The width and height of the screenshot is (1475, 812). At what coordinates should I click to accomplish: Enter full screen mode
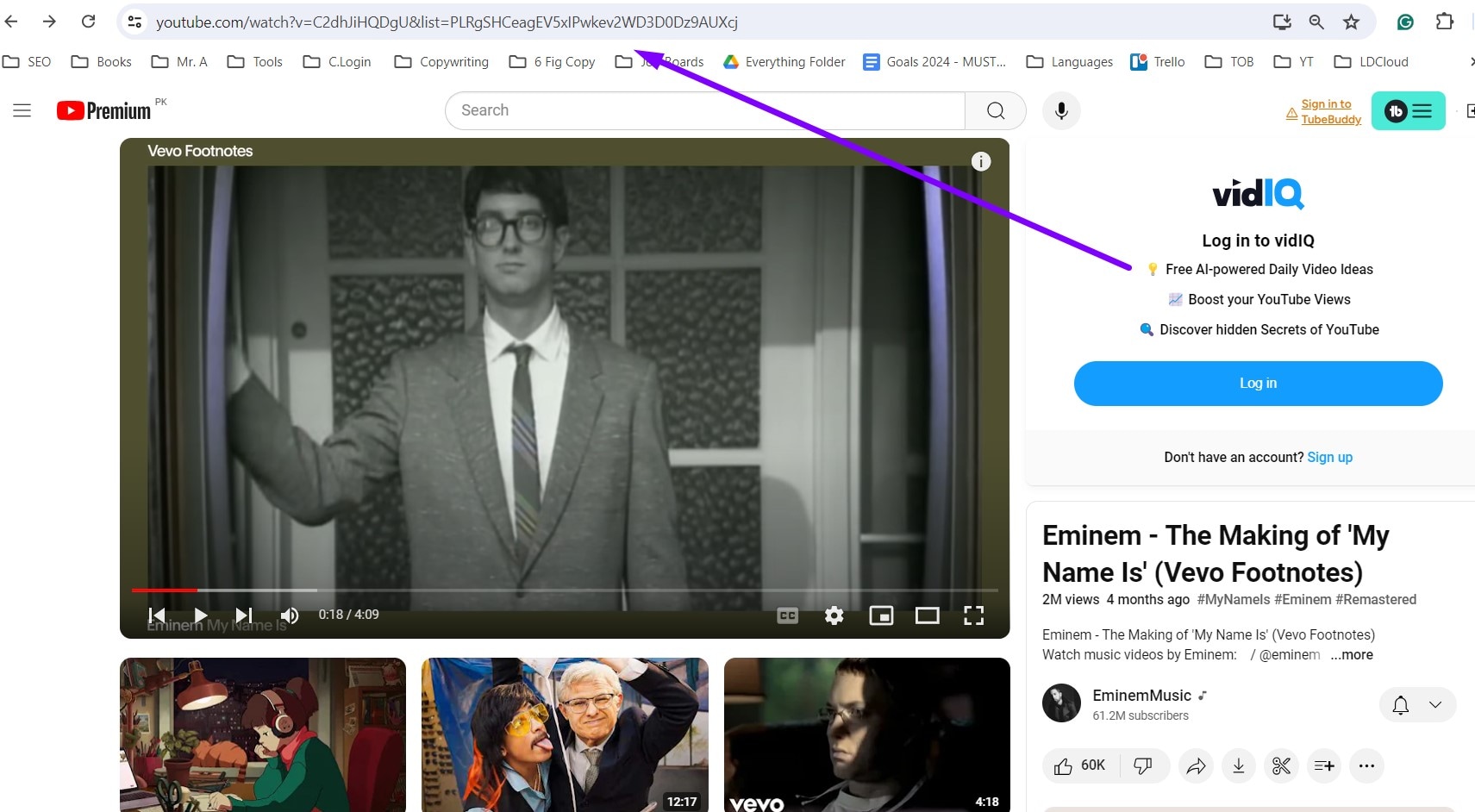973,615
